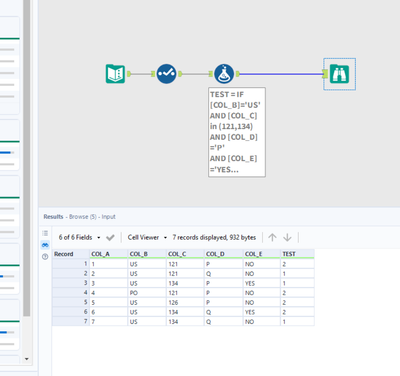400x376 pixels.
Task: Click the NO cell in row 5
Action: click(262, 302)
